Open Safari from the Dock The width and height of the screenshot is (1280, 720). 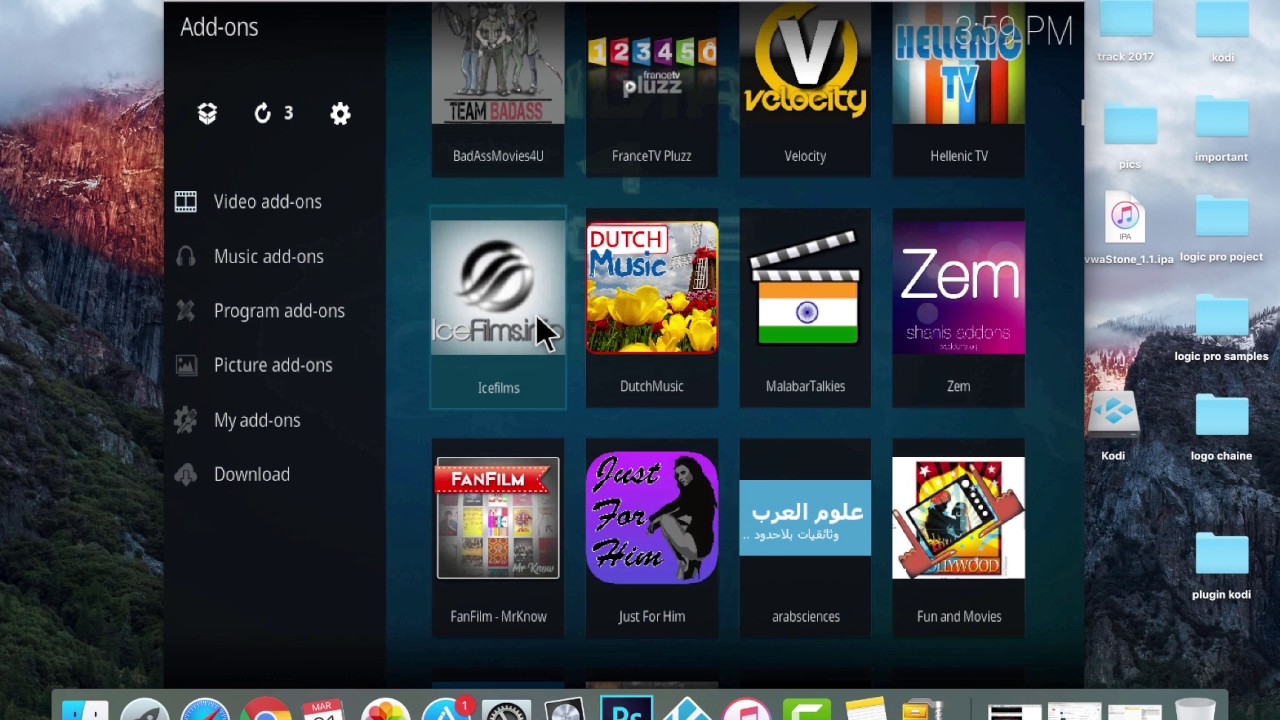205,709
